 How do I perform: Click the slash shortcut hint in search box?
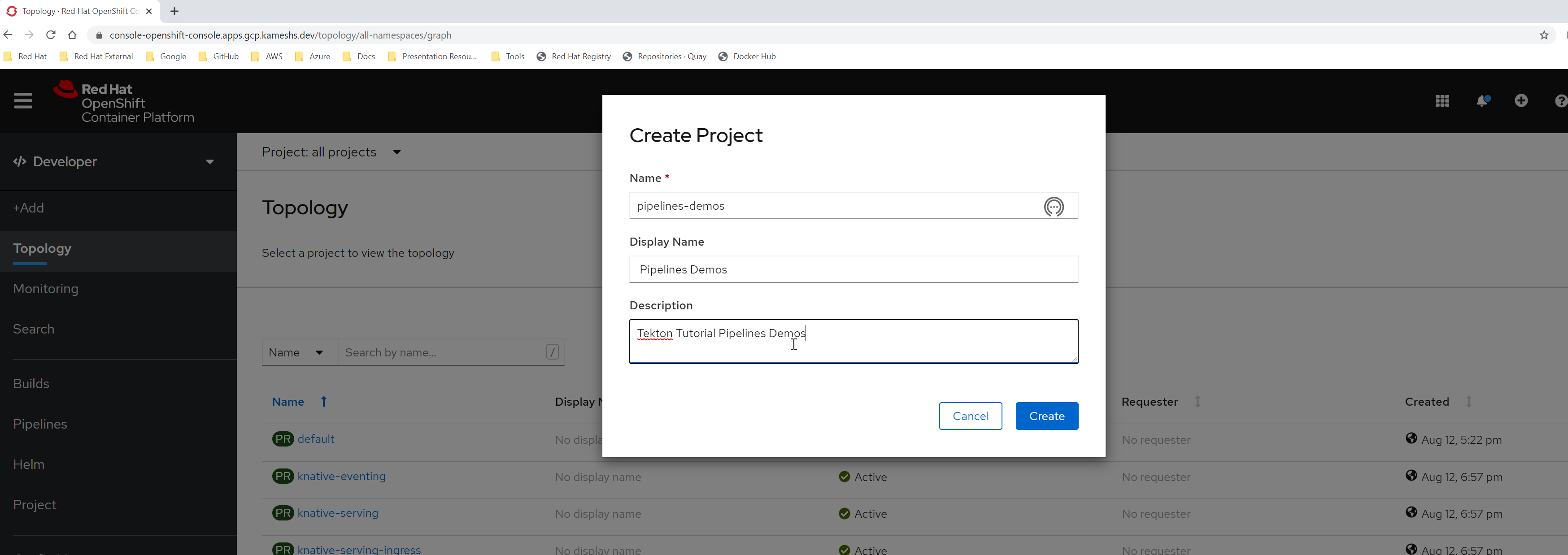click(552, 352)
